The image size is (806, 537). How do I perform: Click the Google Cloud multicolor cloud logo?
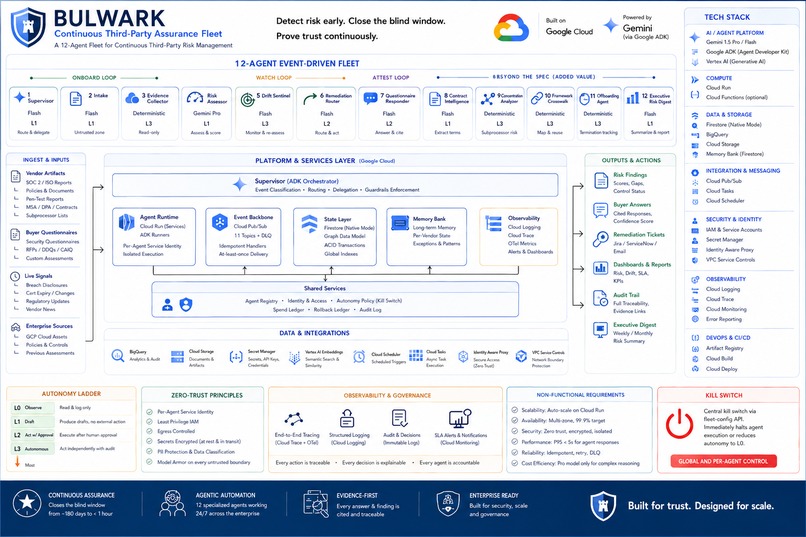click(x=511, y=27)
